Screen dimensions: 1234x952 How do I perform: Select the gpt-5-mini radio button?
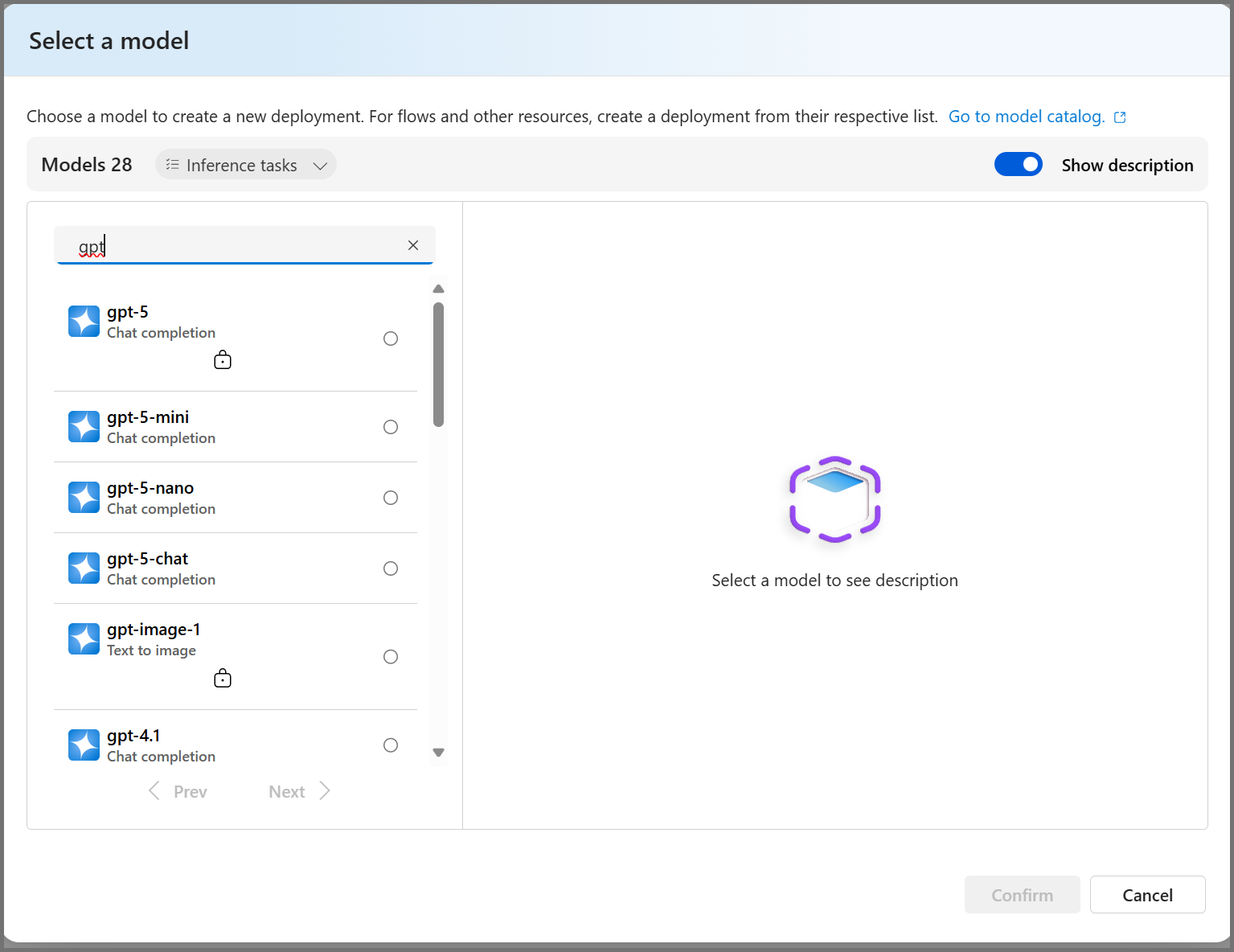click(x=391, y=427)
